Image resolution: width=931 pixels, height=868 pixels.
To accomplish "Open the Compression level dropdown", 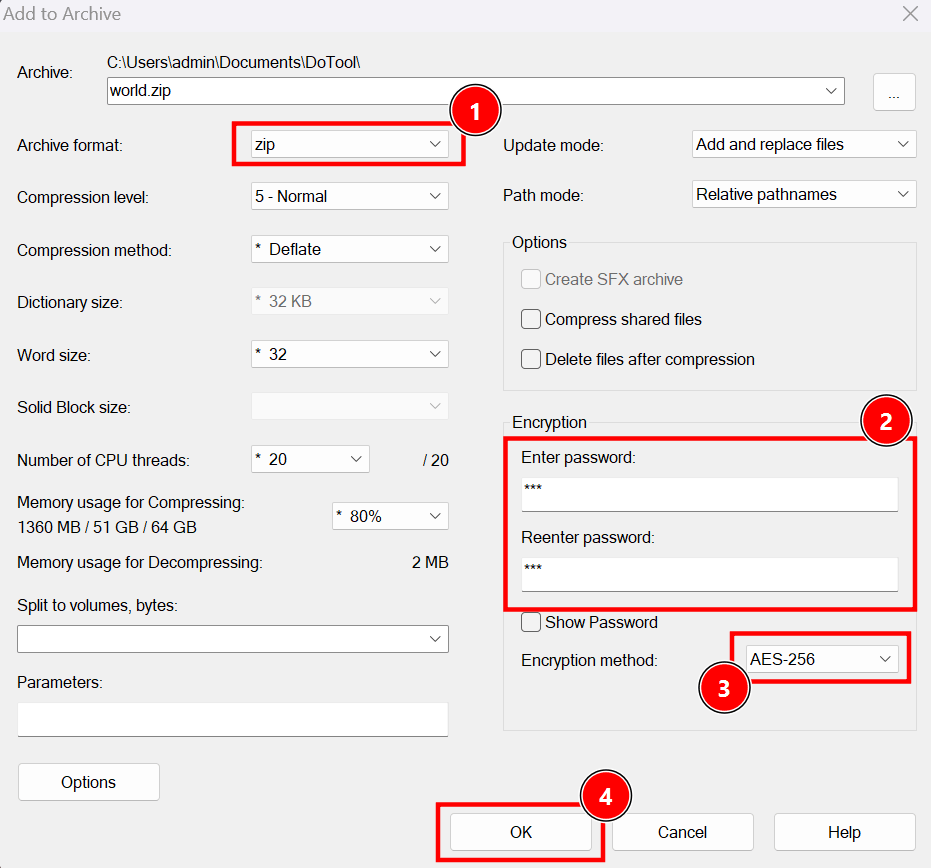I will coord(349,196).
